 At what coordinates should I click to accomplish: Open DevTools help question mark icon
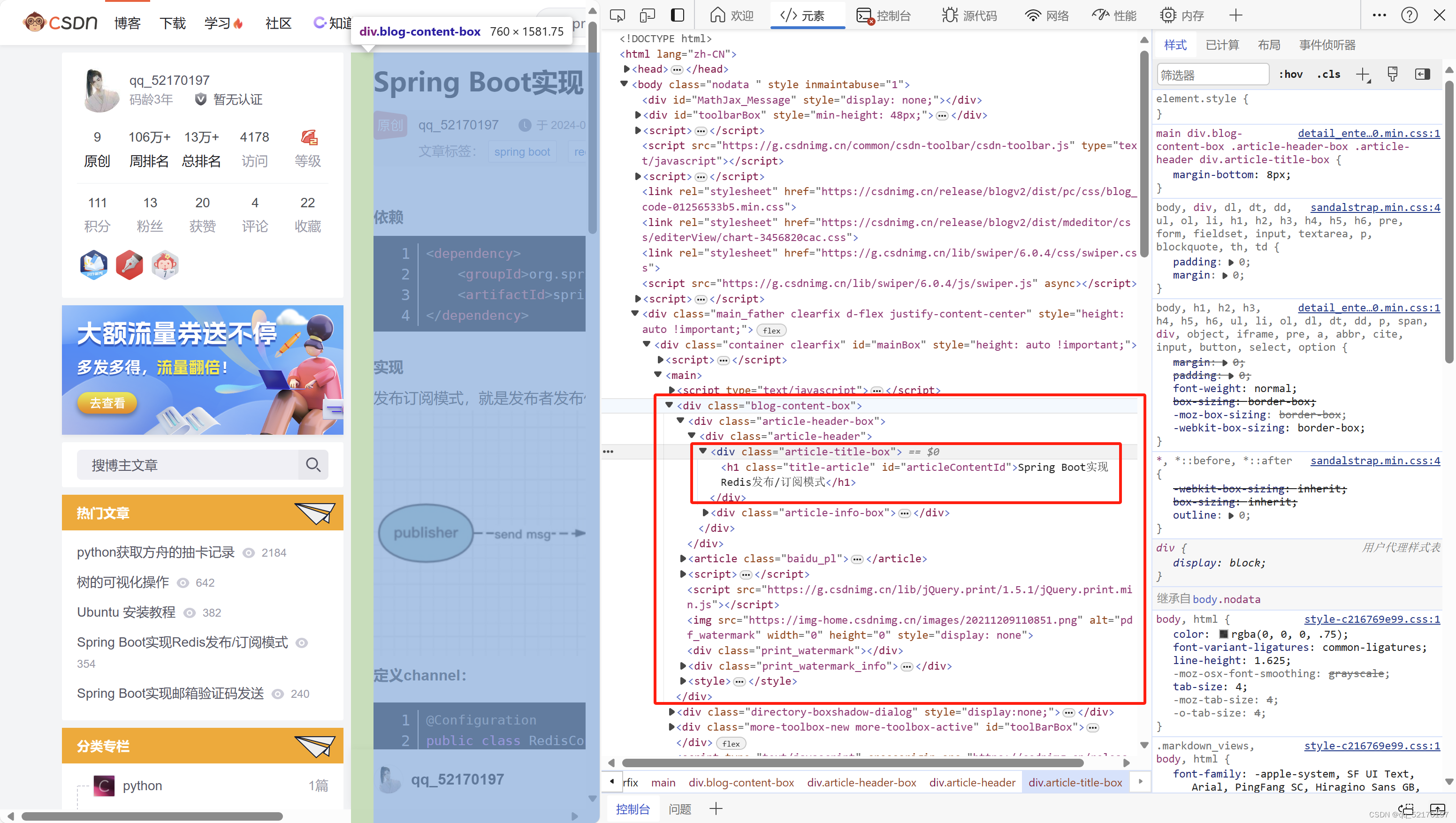1409,15
